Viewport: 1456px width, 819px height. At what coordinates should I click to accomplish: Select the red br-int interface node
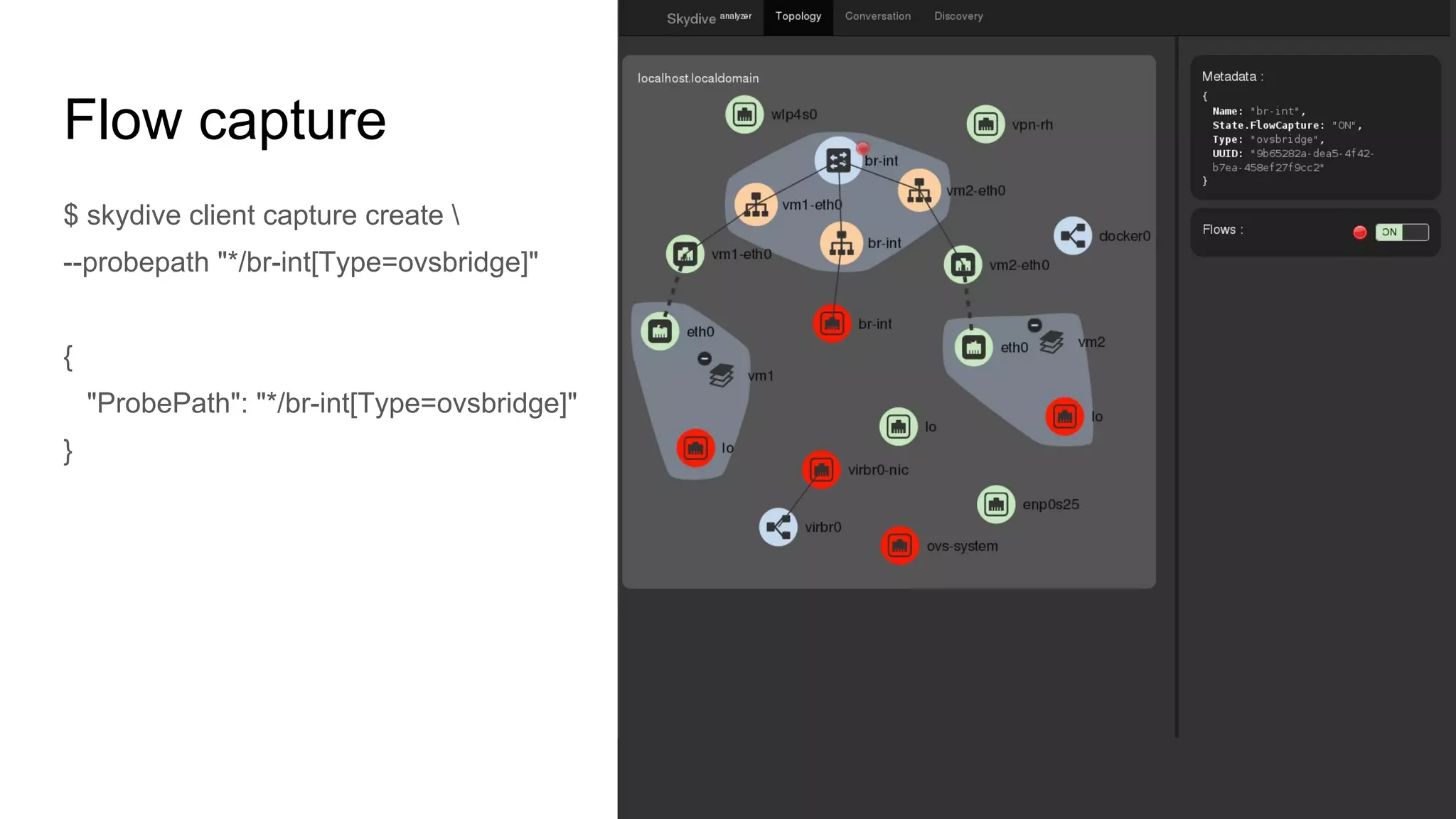832,324
